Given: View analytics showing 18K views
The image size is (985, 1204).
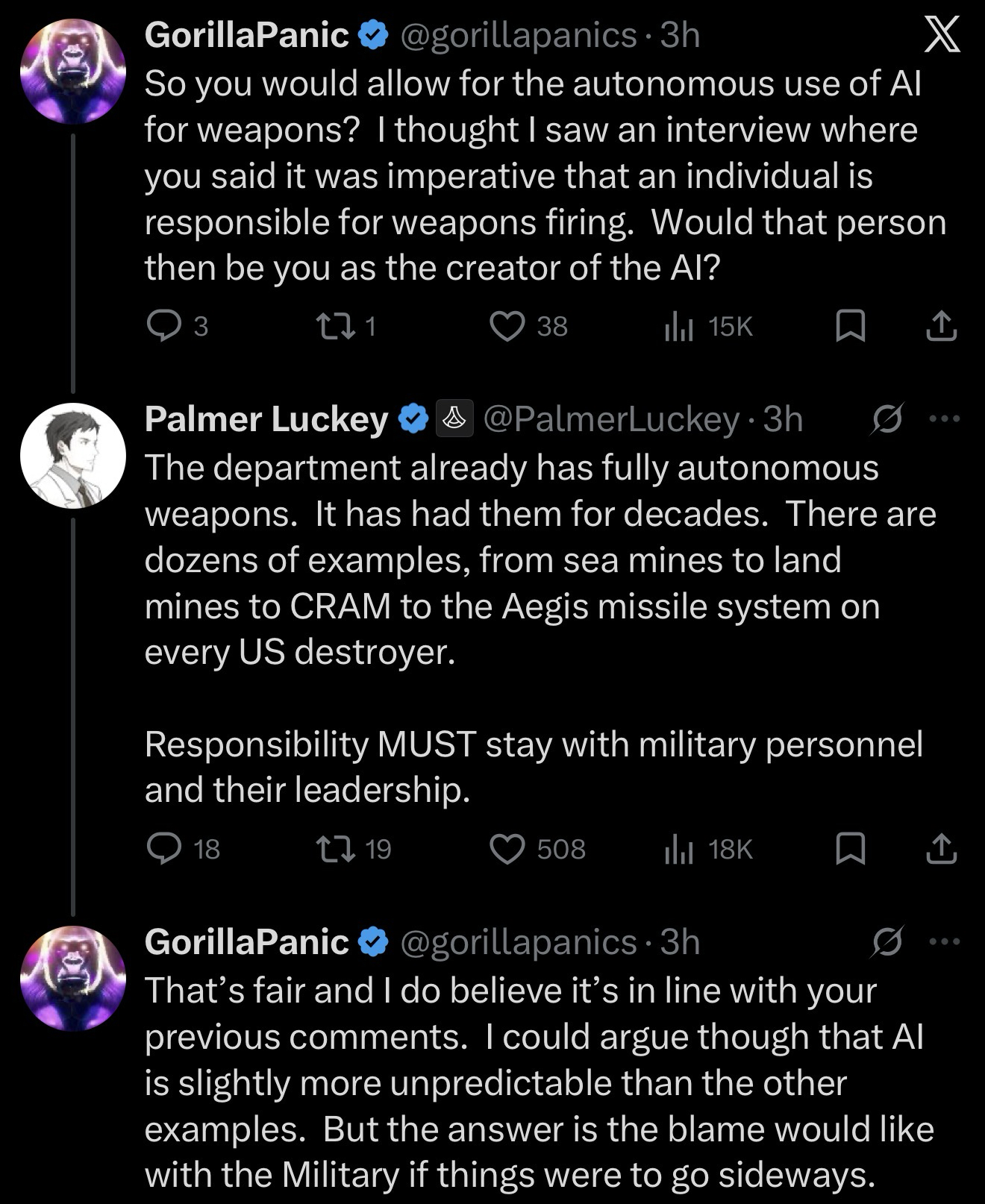Looking at the screenshot, I should pyautogui.click(x=680, y=849).
